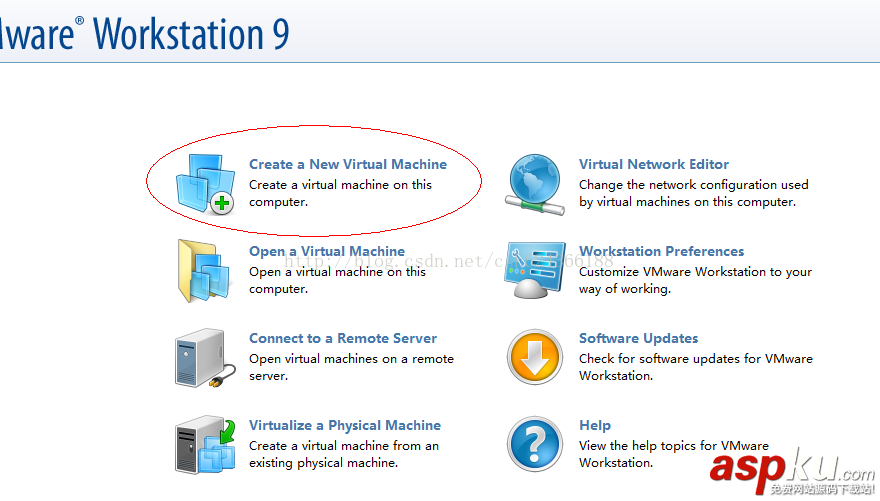Click text 'View the help topics for VMware Workstation.'
Screen dimensions: 880x501
tap(674, 454)
